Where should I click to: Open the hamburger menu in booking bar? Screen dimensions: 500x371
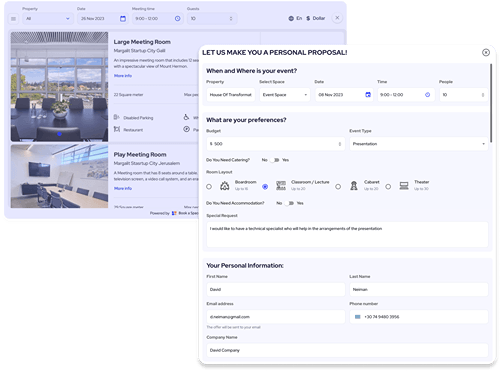point(13,19)
